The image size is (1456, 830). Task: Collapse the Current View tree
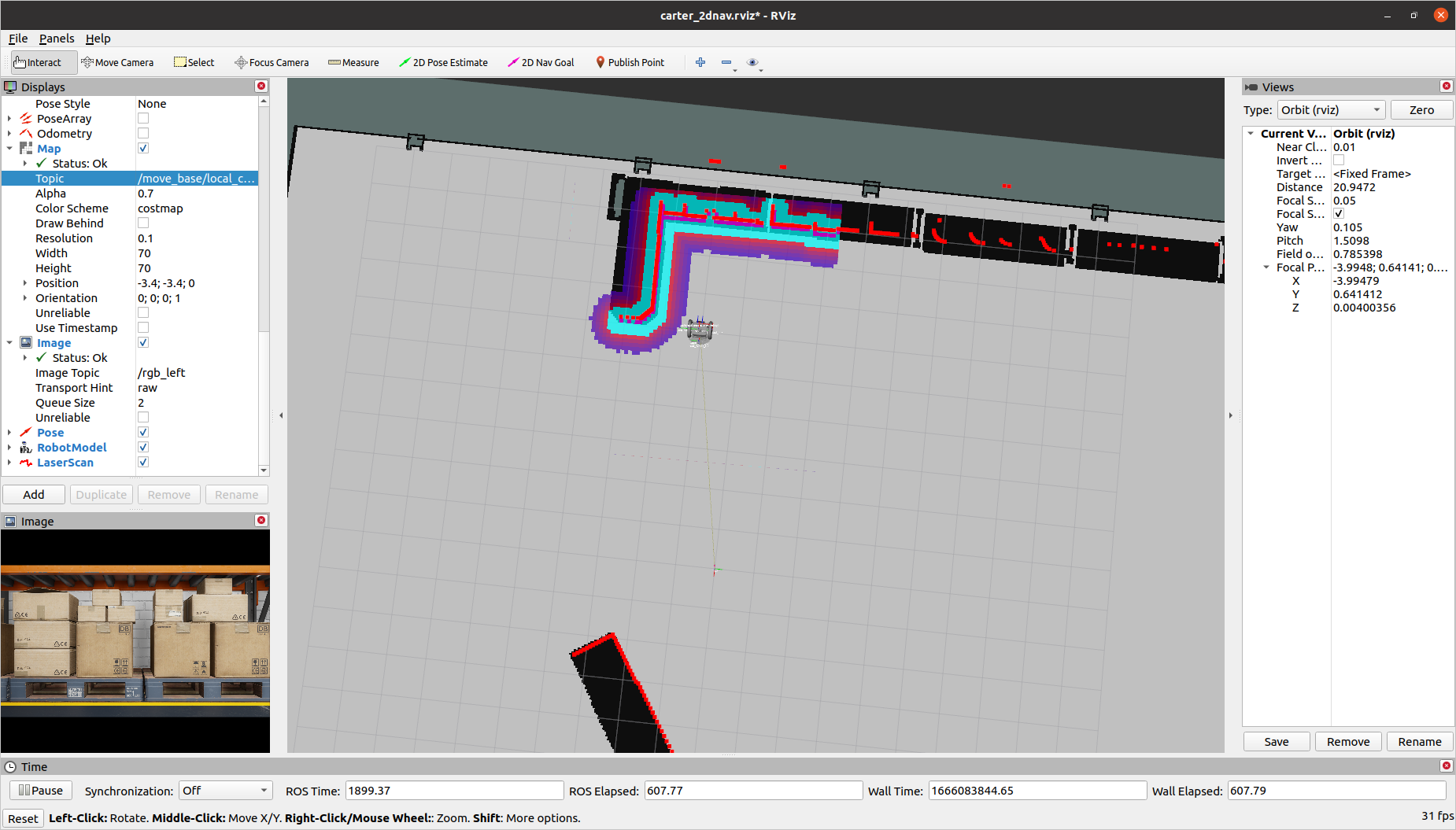[1251, 134]
